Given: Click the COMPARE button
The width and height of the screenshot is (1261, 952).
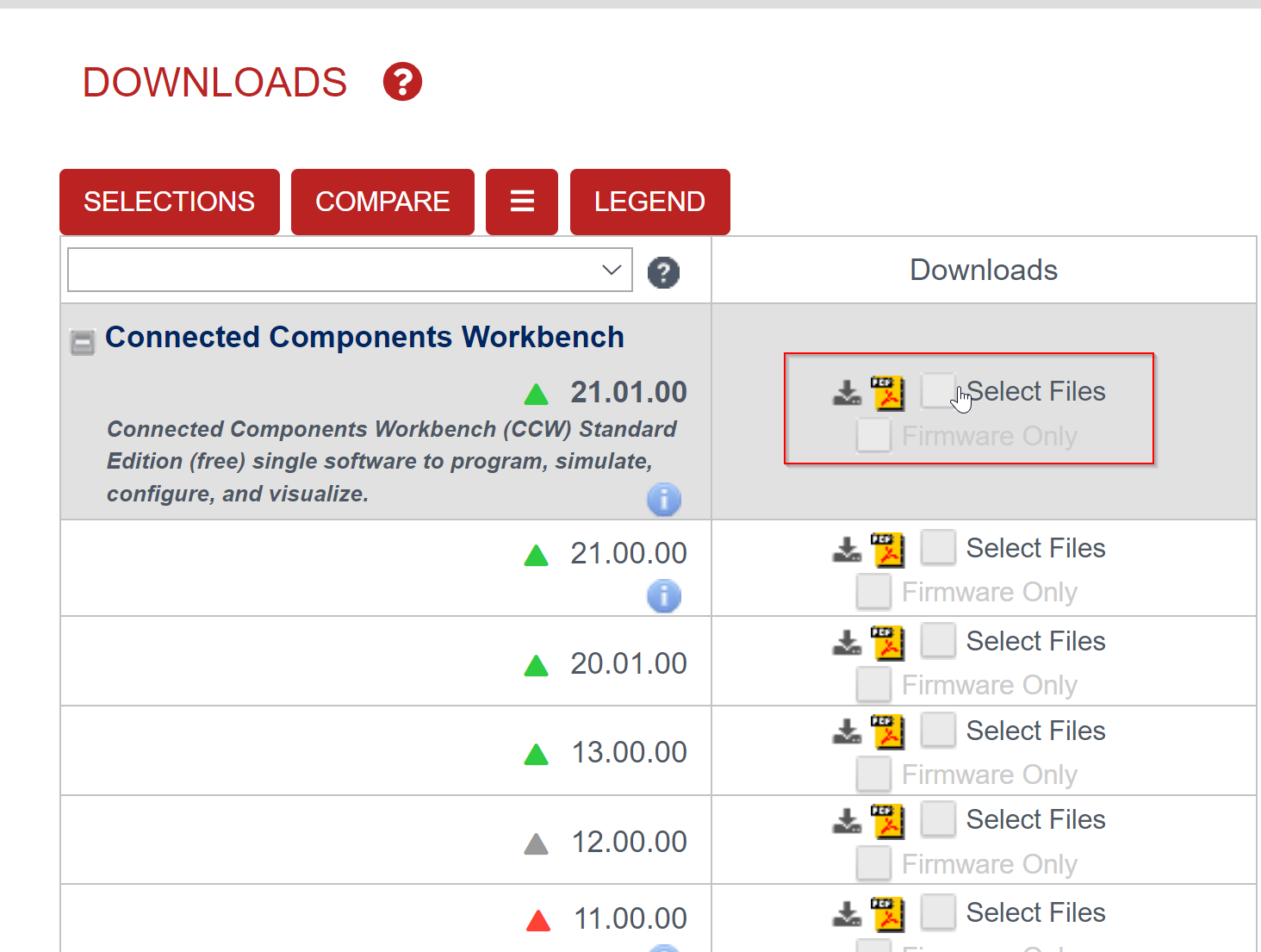Looking at the screenshot, I should pos(382,202).
